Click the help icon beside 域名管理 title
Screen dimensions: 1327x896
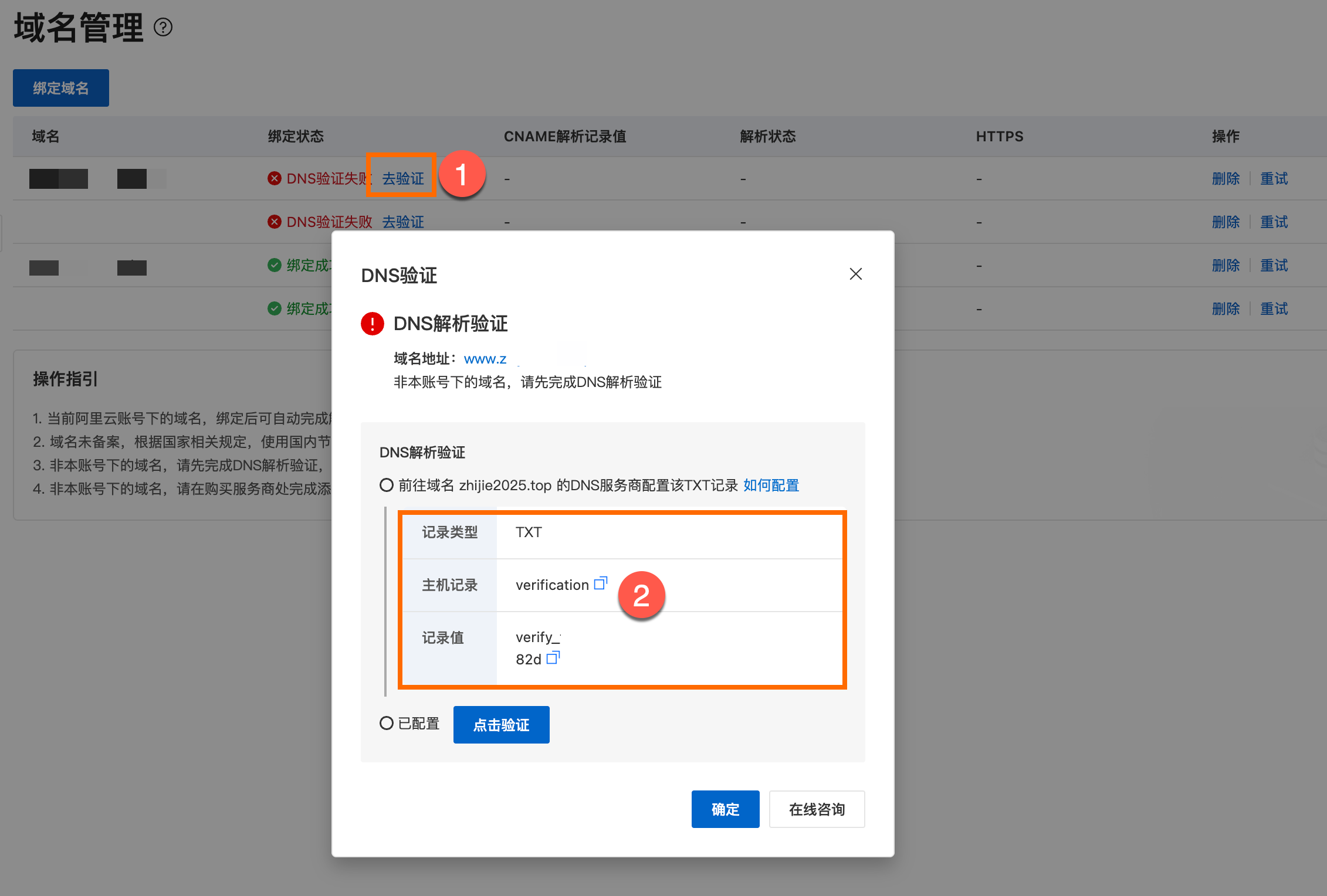(163, 28)
